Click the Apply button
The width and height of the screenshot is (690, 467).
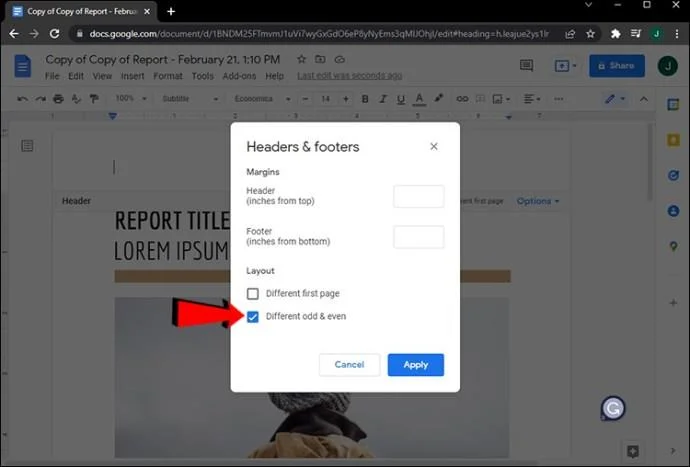[x=415, y=365]
